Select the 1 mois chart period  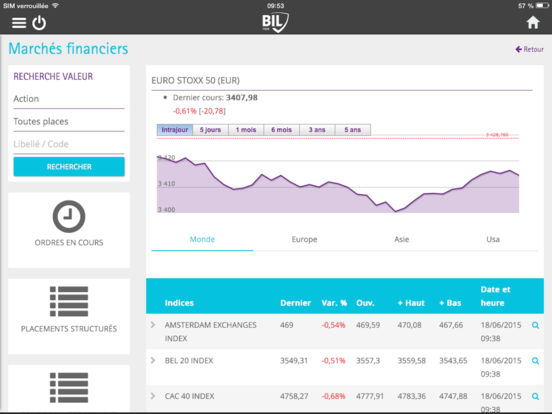[x=246, y=130]
